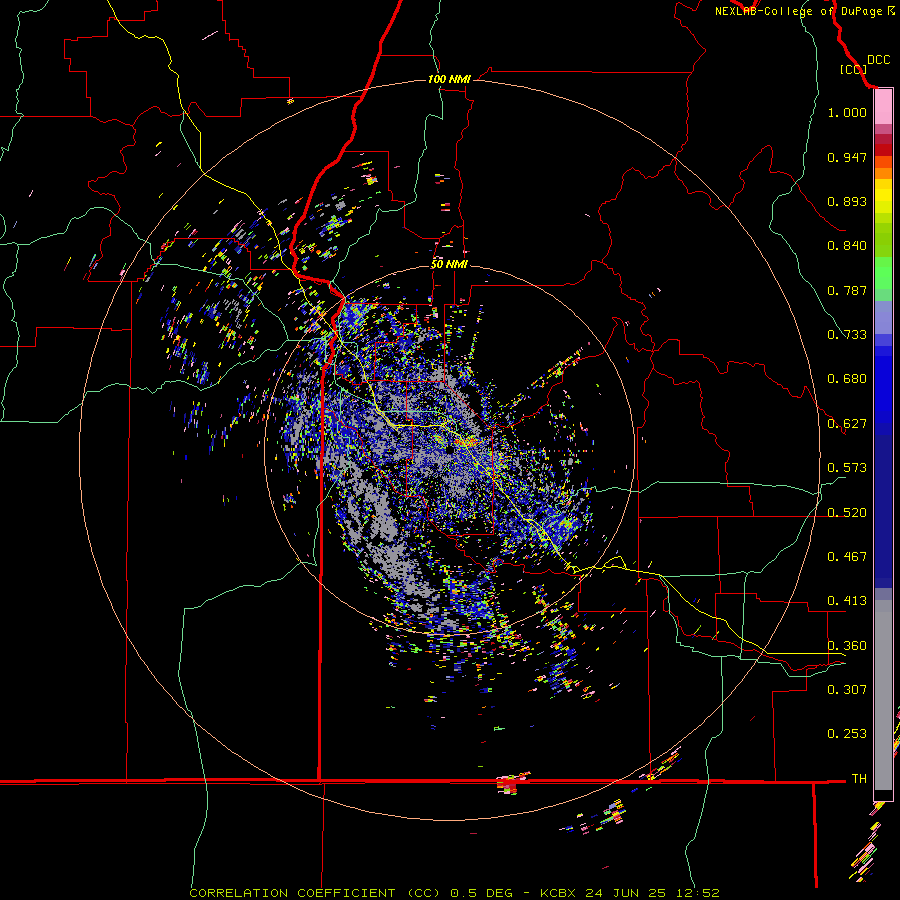900x900 pixels.
Task: Click the 0.733 scale value
Action: pyautogui.click(x=847, y=335)
